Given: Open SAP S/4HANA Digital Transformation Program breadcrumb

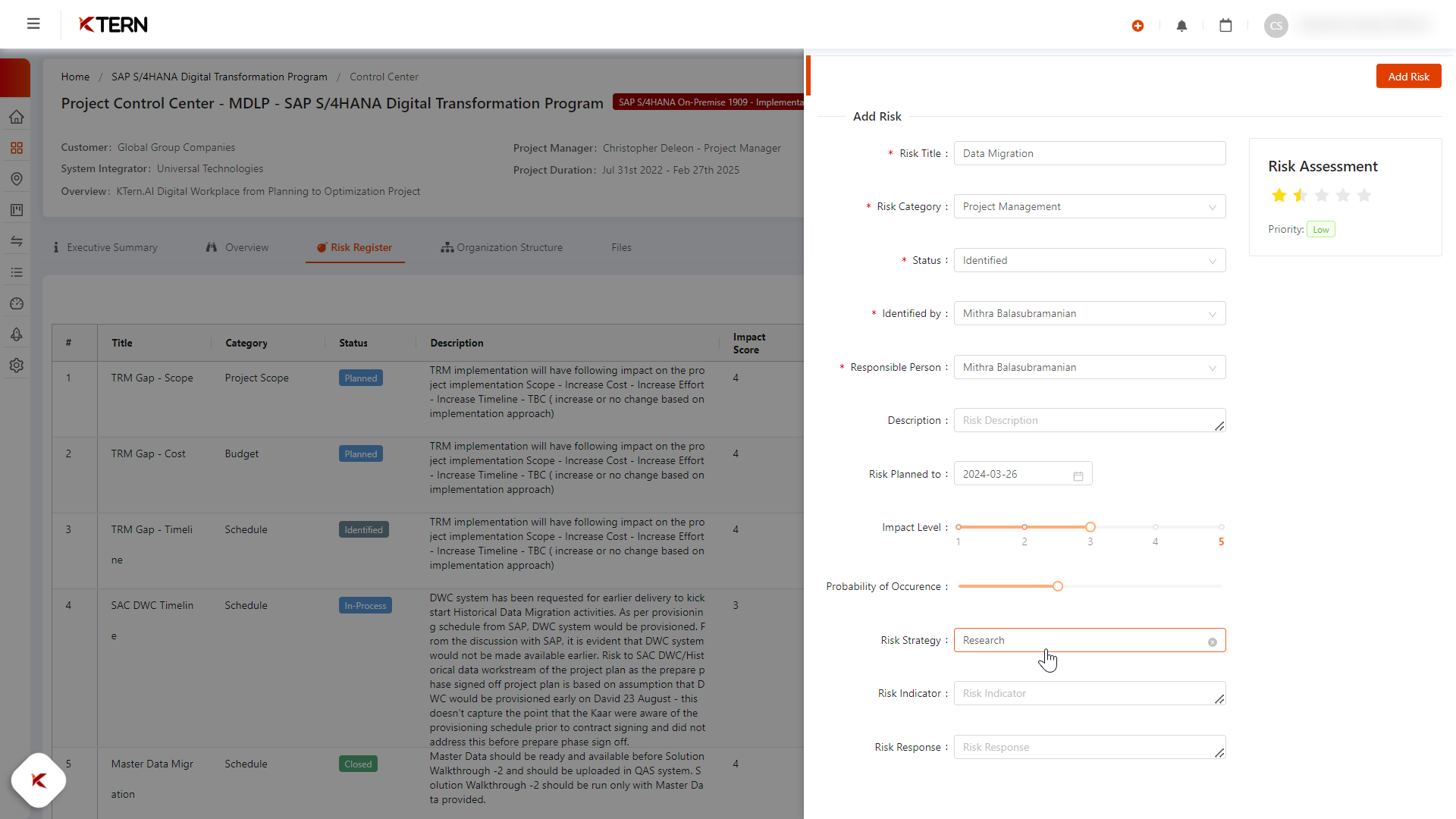Looking at the screenshot, I should point(219,77).
